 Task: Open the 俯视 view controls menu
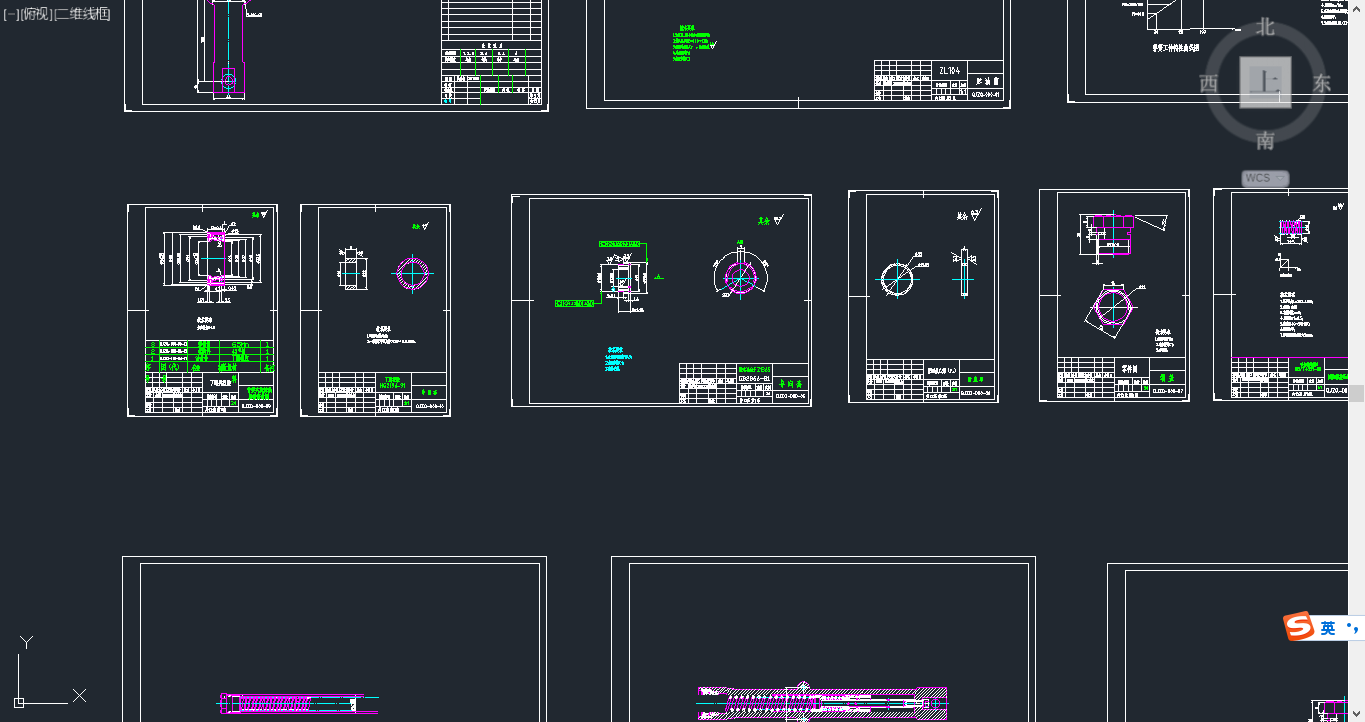35,13
